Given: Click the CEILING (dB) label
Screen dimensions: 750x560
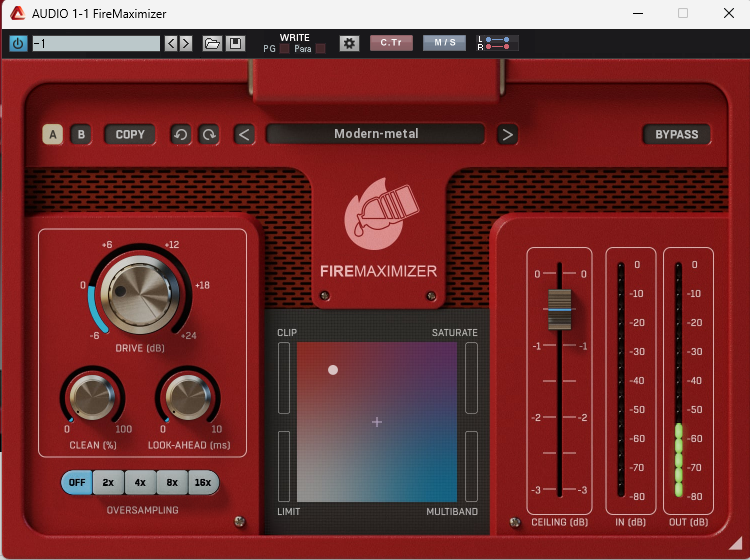Looking at the screenshot, I should pyautogui.click(x=559, y=522).
